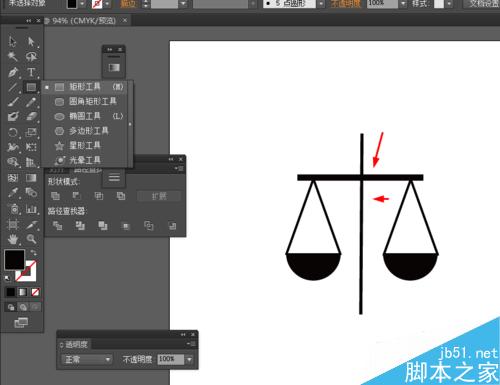
Task: Select the Hand tool
Action: (13, 239)
